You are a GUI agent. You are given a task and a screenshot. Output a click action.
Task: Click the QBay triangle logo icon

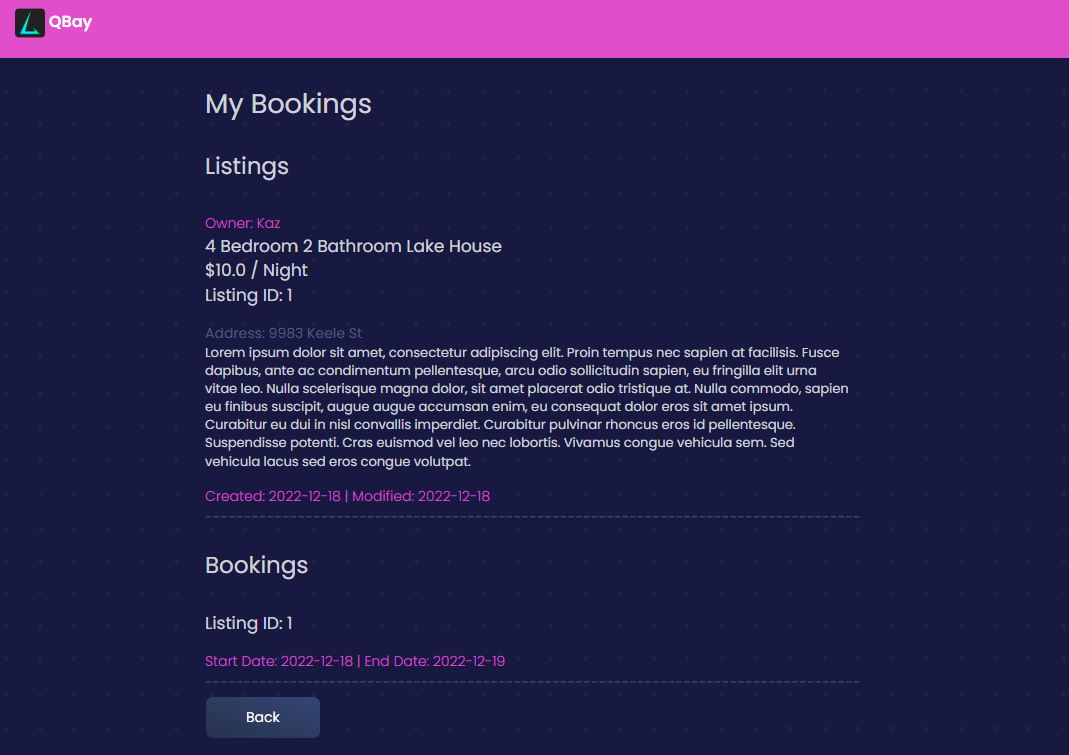[30, 21]
